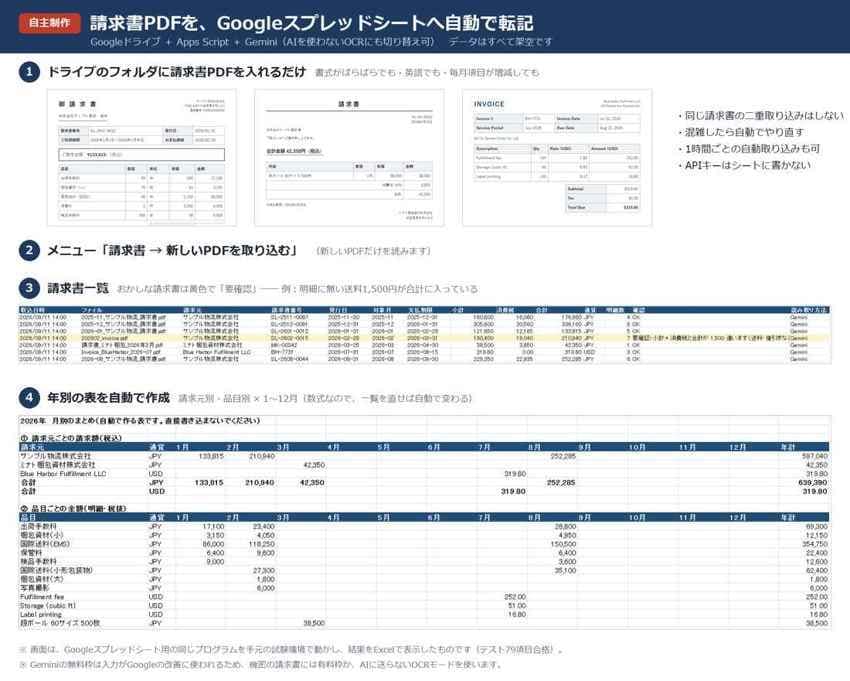Click 国際送料(小形包装物) item row label
The height and width of the screenshot is (681, 850).
point(56,570)
